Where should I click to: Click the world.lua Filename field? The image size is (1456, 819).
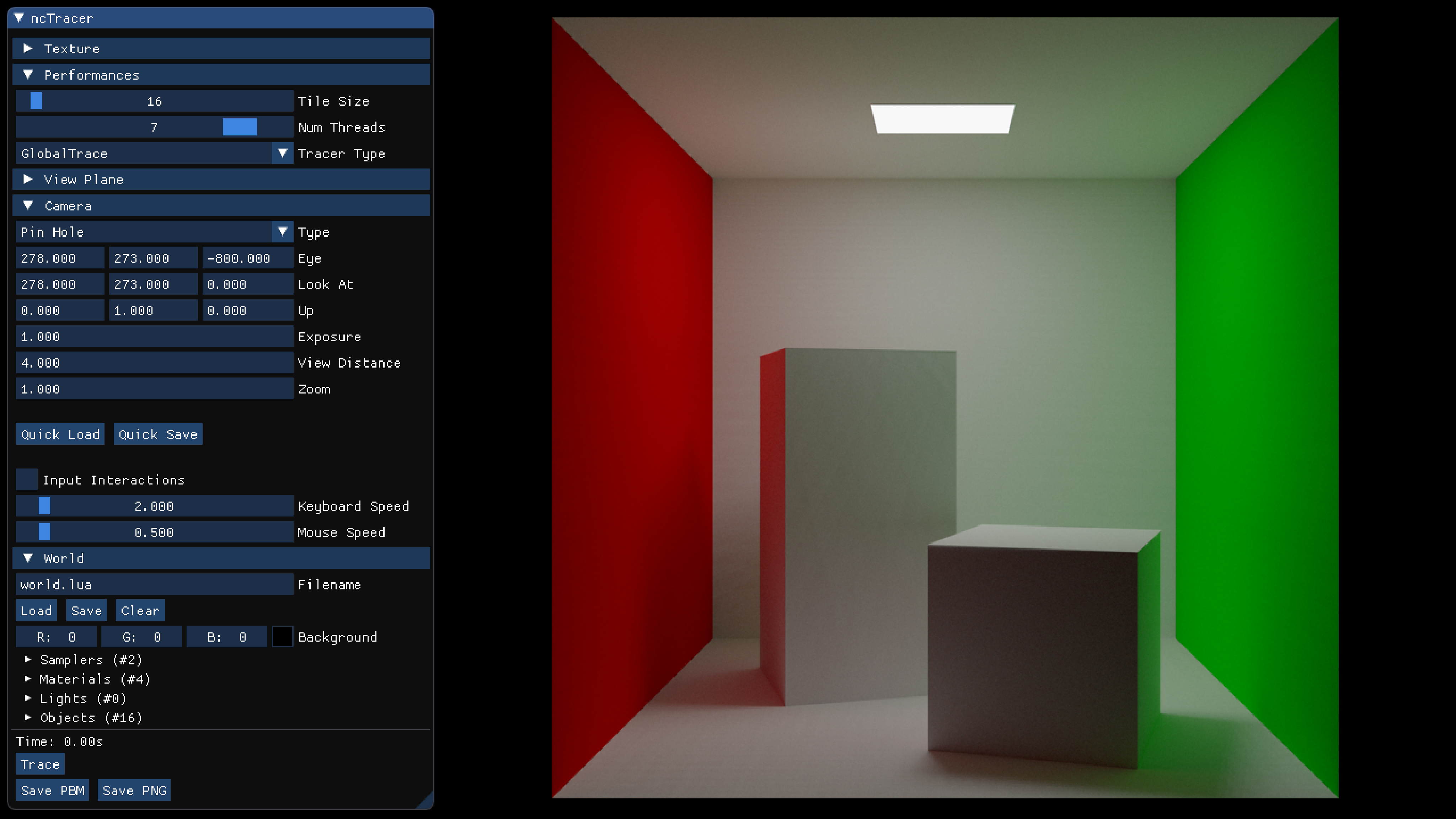154,584
